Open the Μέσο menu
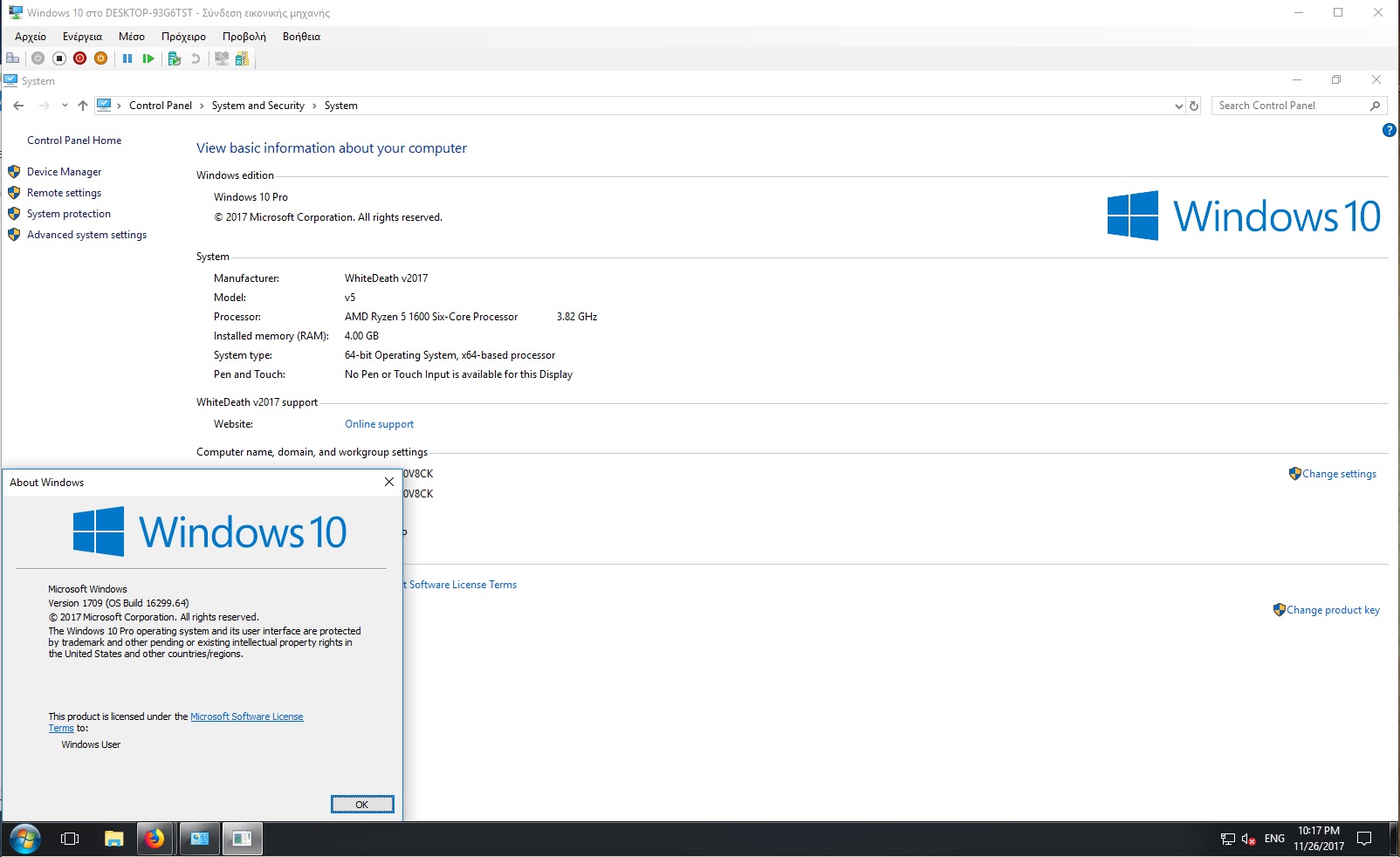Screen dimensions: 1400x857 (132, 37)
